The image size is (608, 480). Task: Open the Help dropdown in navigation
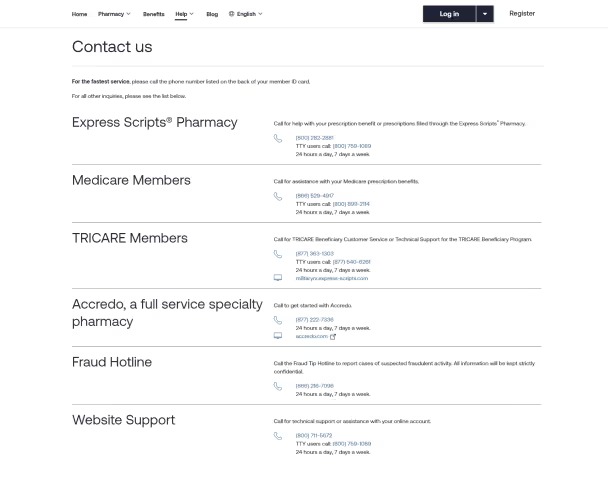tap(184, 14)
